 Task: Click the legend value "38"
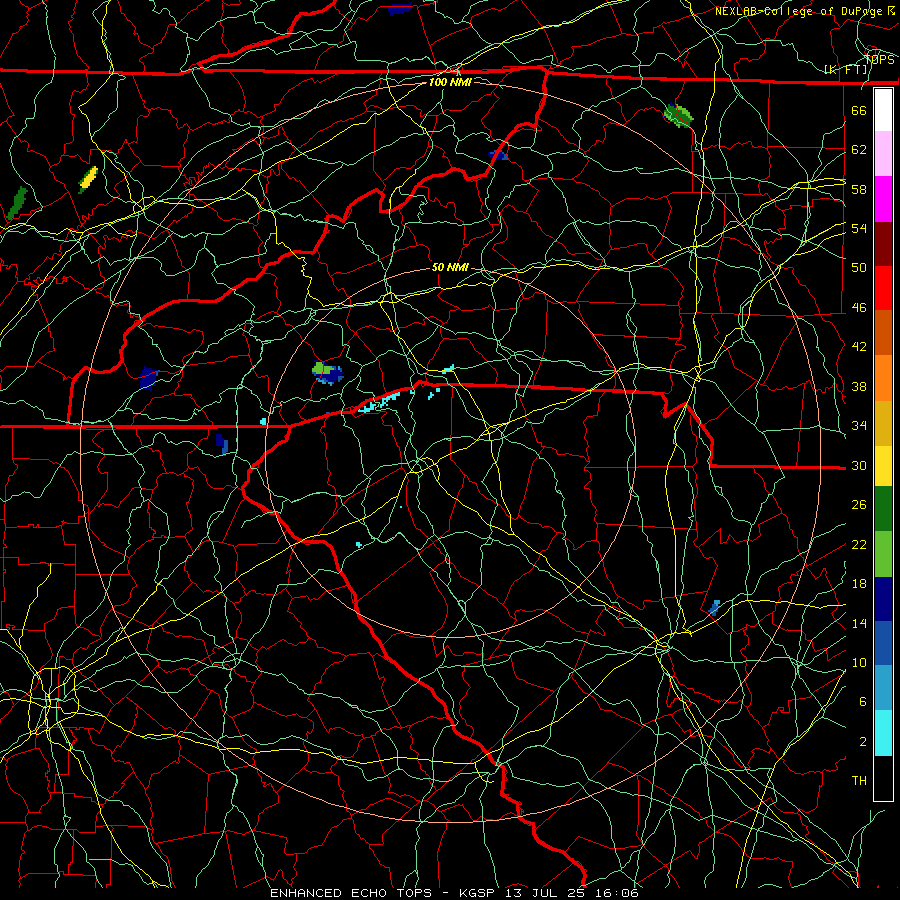[859, 386]
